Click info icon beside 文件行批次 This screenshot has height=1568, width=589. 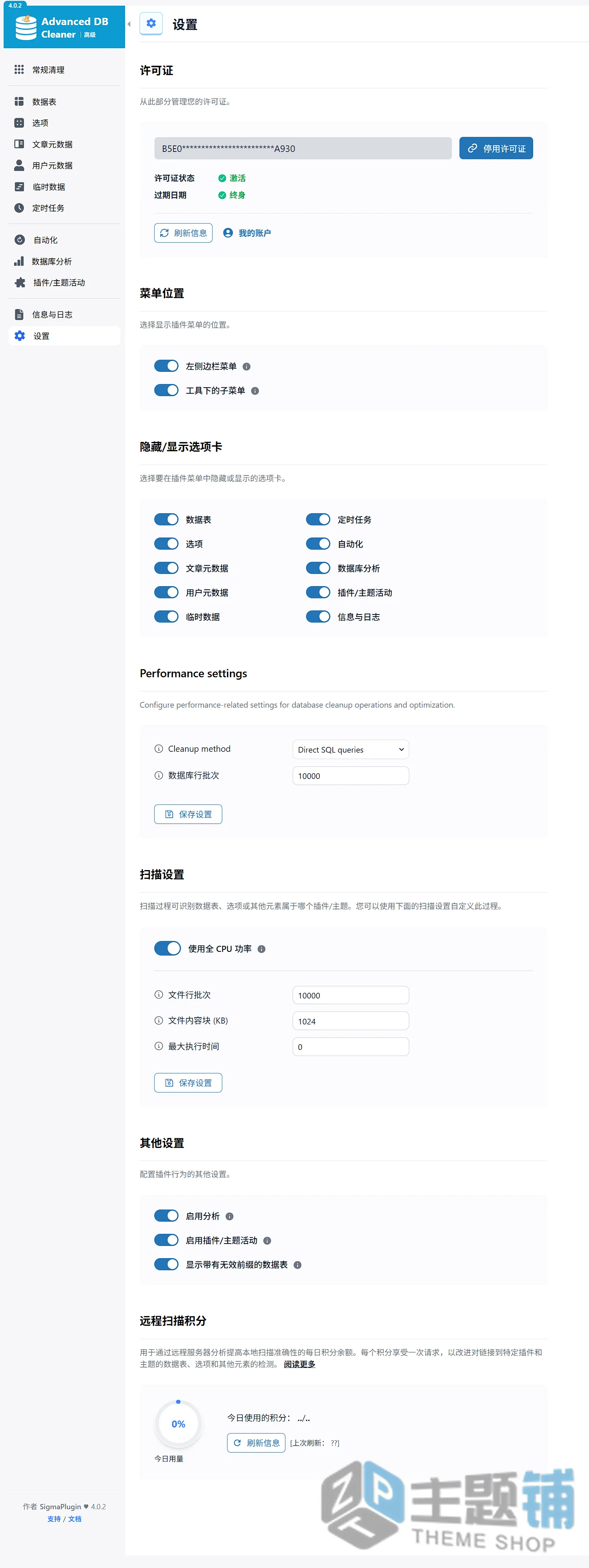159,994
